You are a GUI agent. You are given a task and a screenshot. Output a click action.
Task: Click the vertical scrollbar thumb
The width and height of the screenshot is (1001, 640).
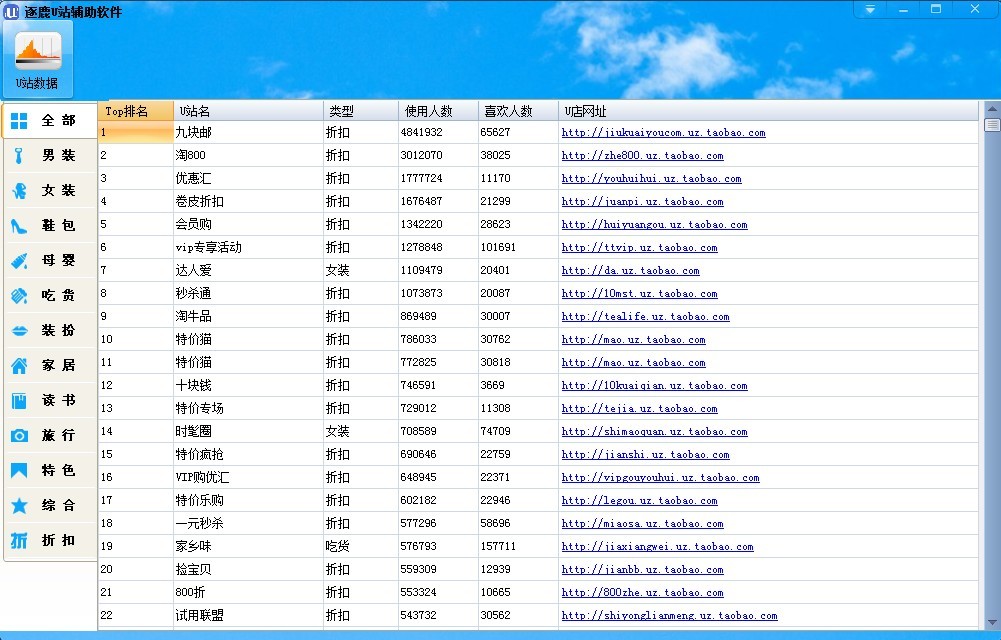992,124
